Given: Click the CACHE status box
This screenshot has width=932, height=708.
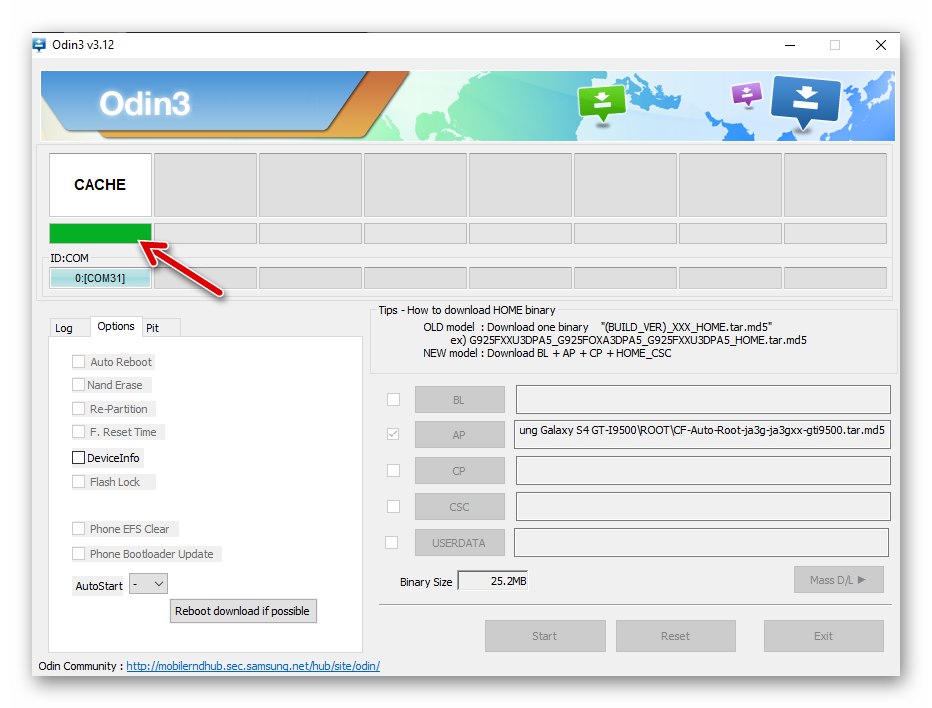Looking at the screenshot, I should tap(100, 185).
